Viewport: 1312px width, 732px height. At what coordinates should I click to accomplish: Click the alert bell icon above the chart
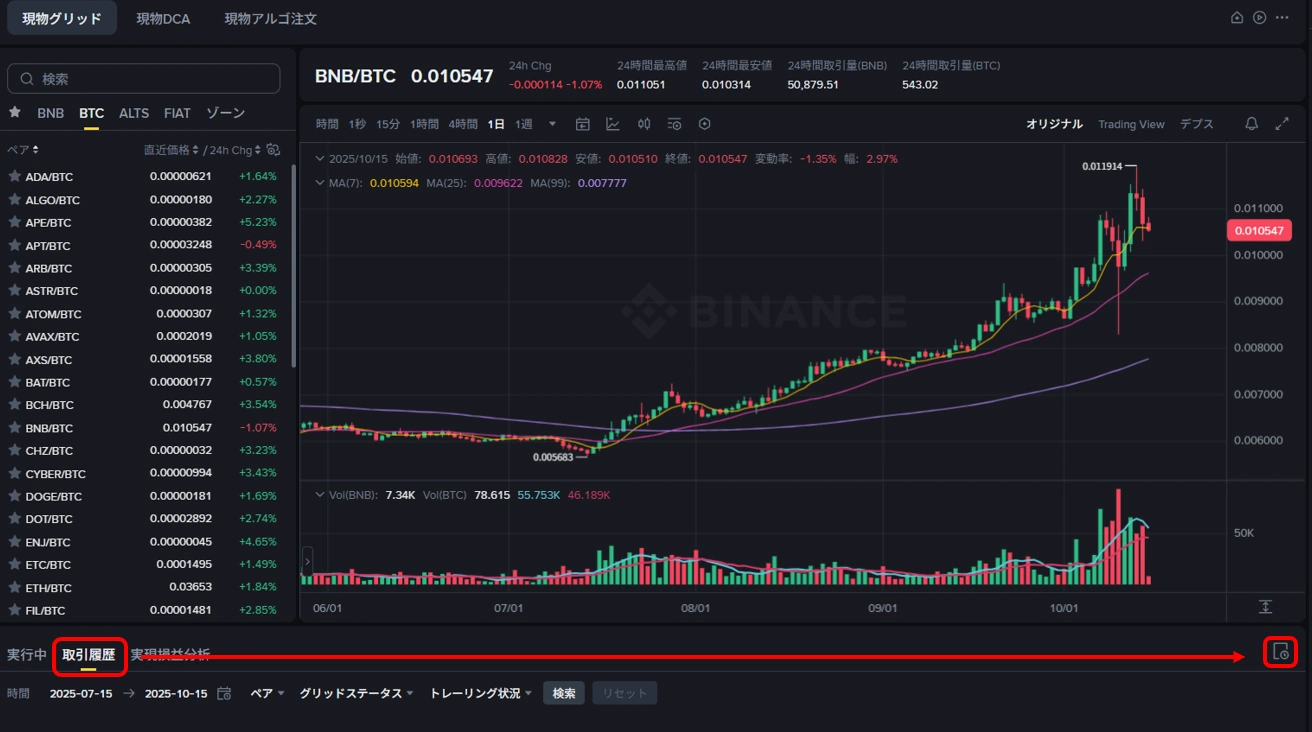click(1251, 123)
